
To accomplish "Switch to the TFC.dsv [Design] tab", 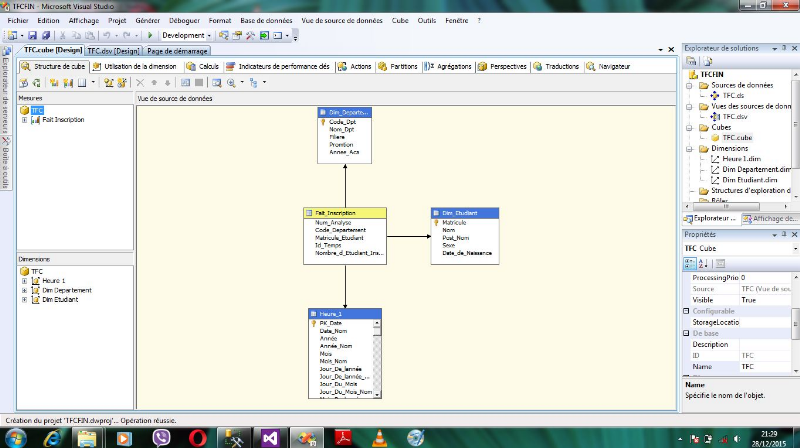I will pyautogui.click(x=113, y=50).
